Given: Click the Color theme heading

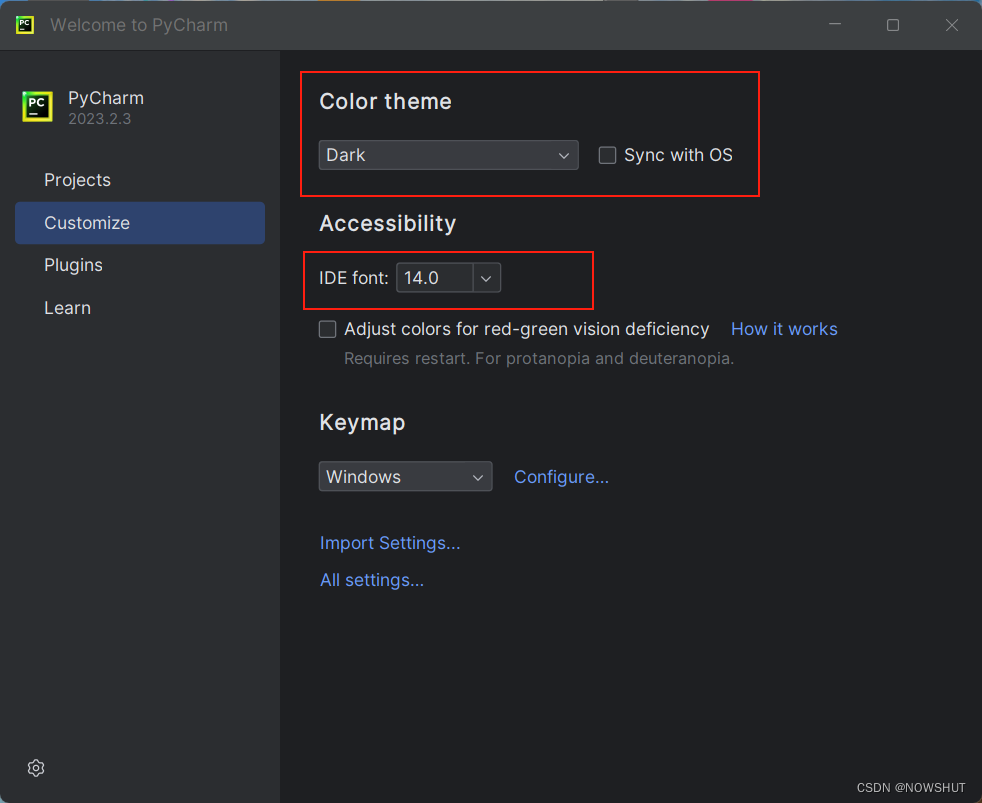Looking at the screenshot, I should (x=385, y=101).
